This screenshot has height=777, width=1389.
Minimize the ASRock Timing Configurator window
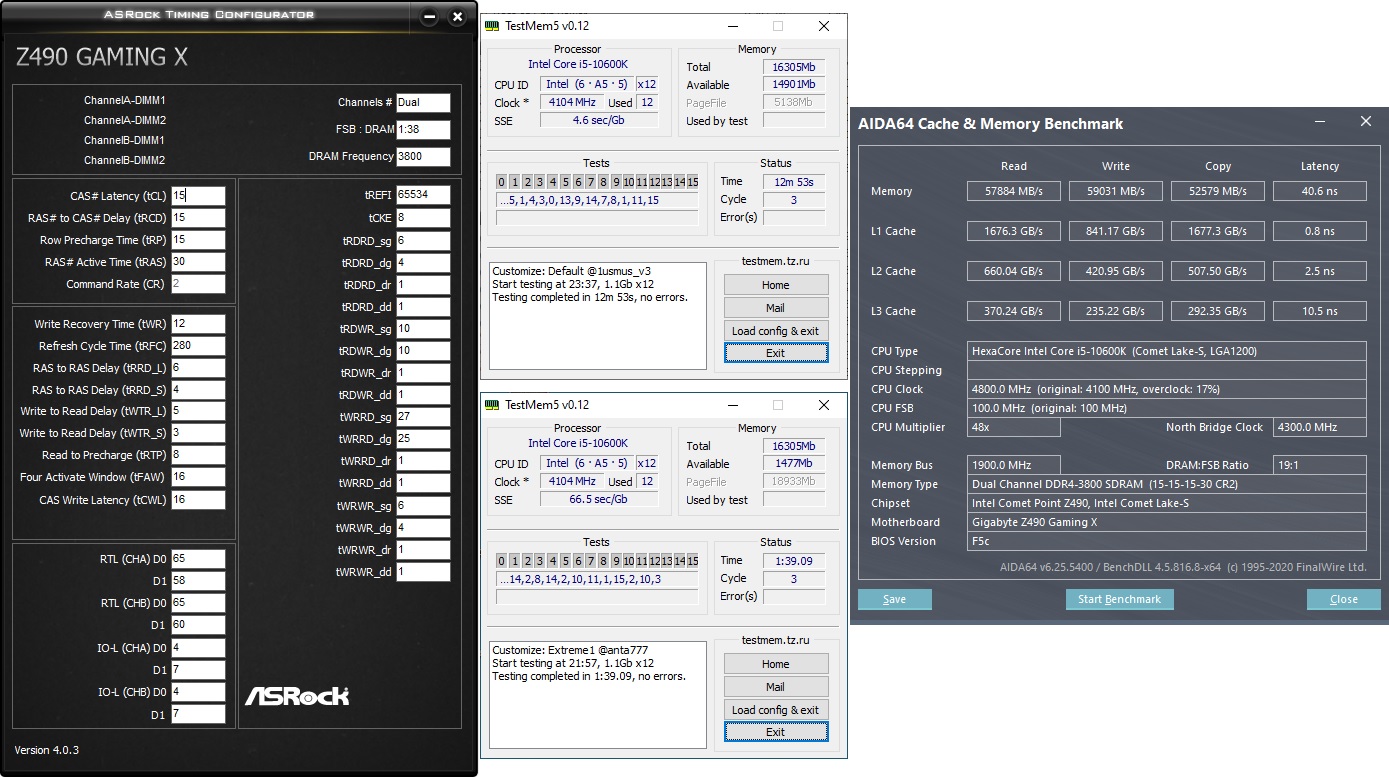coord(429,17)
